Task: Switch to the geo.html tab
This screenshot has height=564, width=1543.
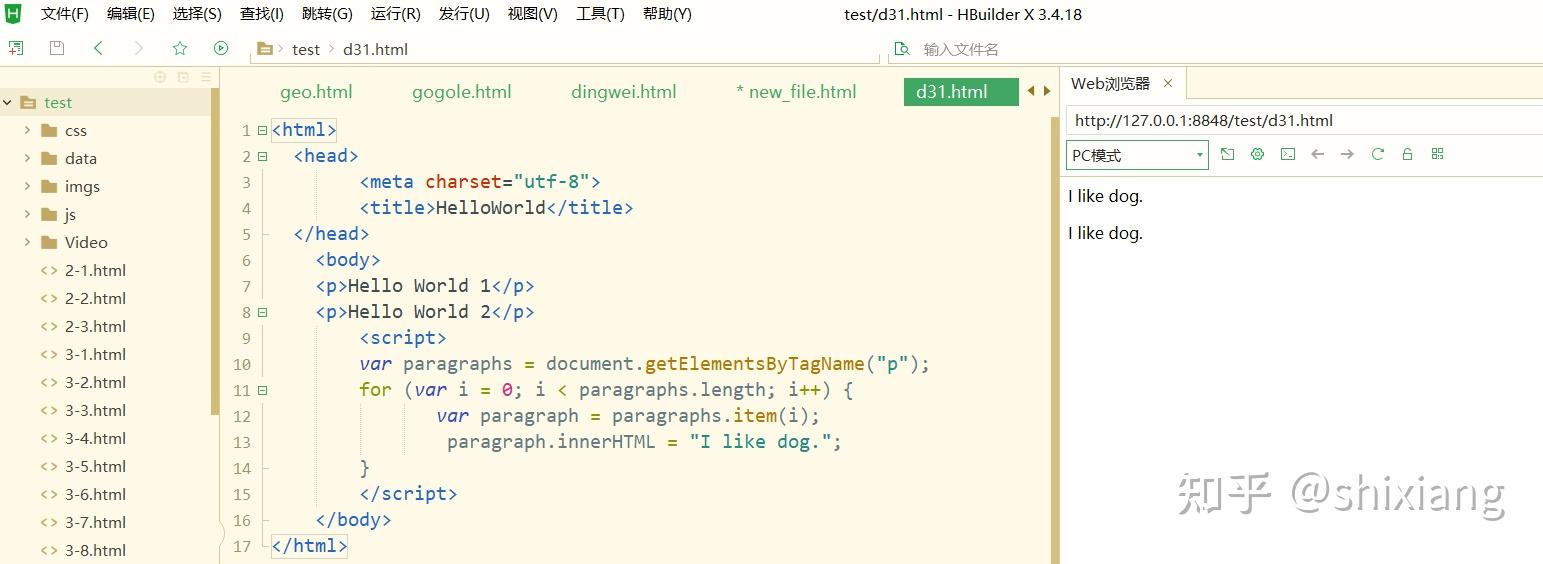Action: [x=316, y=91]
